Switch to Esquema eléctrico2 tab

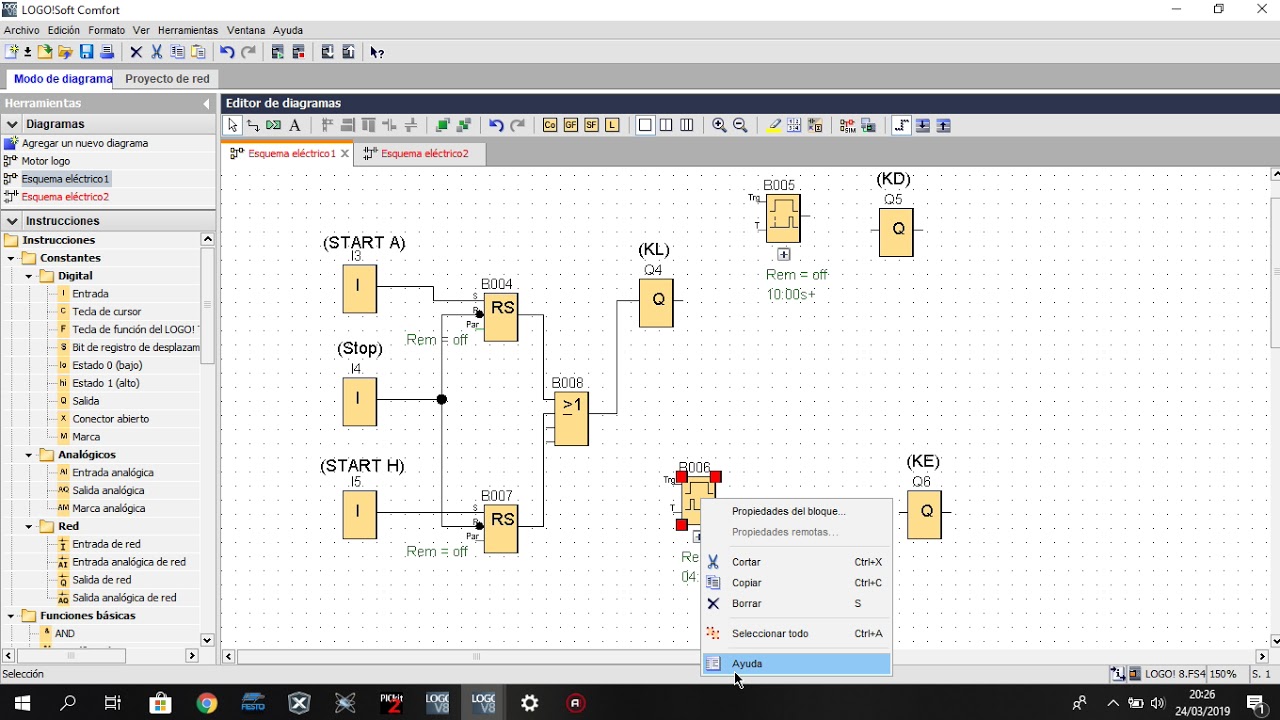point(424,154)
